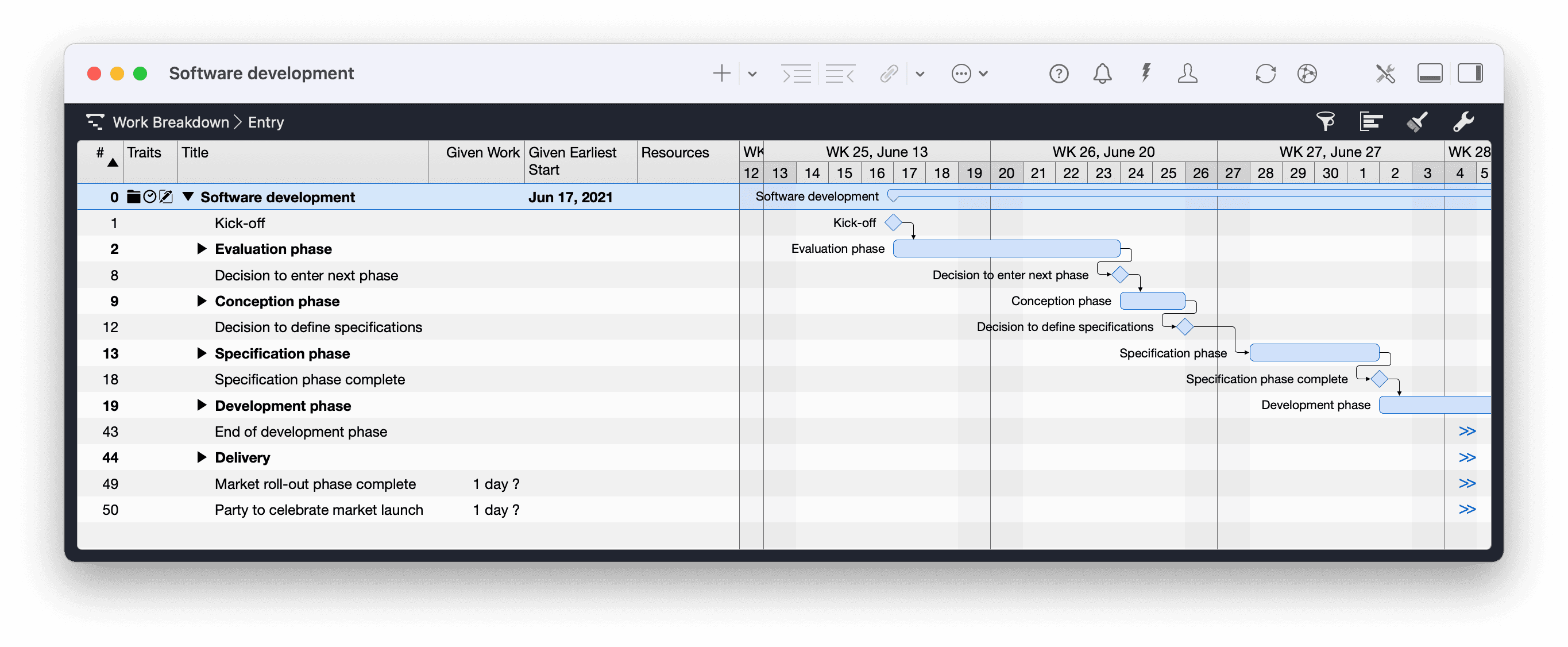The width and height of the screenshot is (1568, 647).
Task: Click Entry in the breadcrumb bar
Action: point(266,122)
